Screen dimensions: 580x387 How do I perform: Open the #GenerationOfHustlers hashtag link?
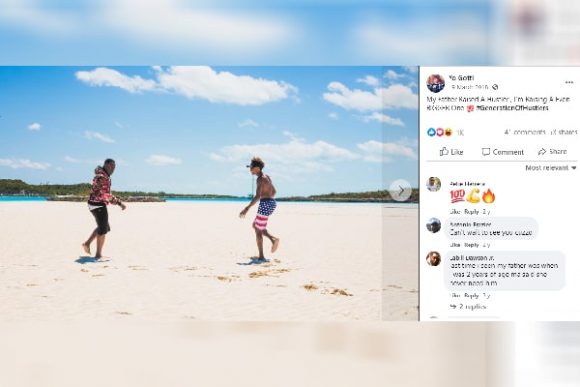[x=512, y=108]
